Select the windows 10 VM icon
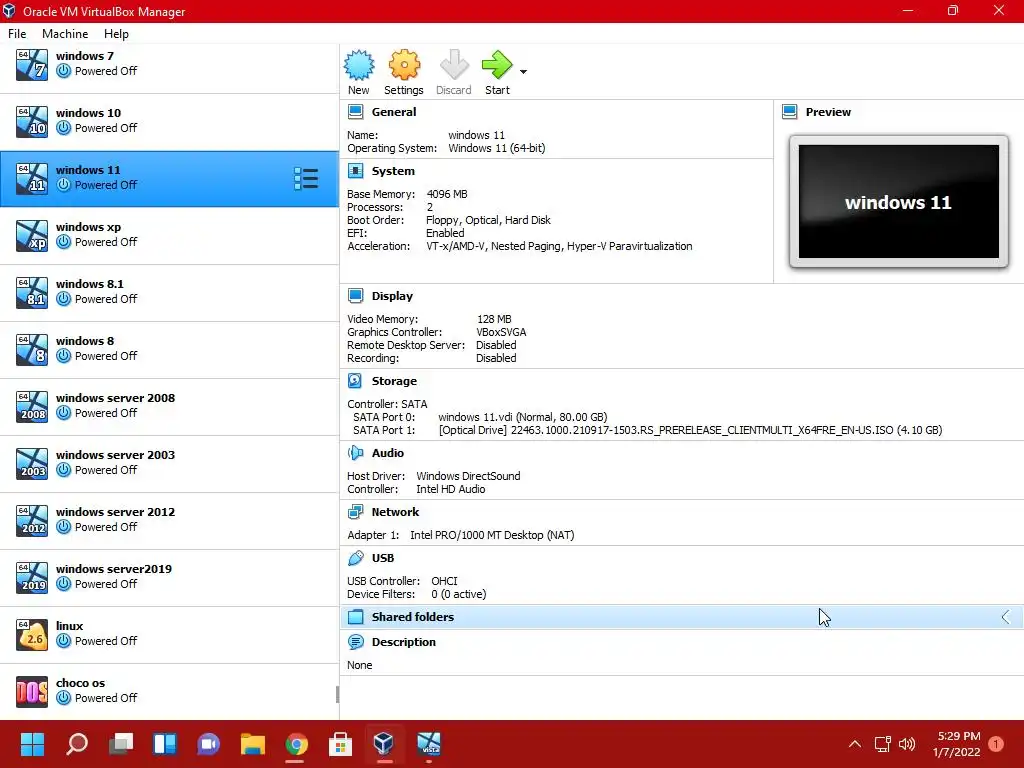Viewport: 1024px width, 768px height. click(x=32, y=121)
